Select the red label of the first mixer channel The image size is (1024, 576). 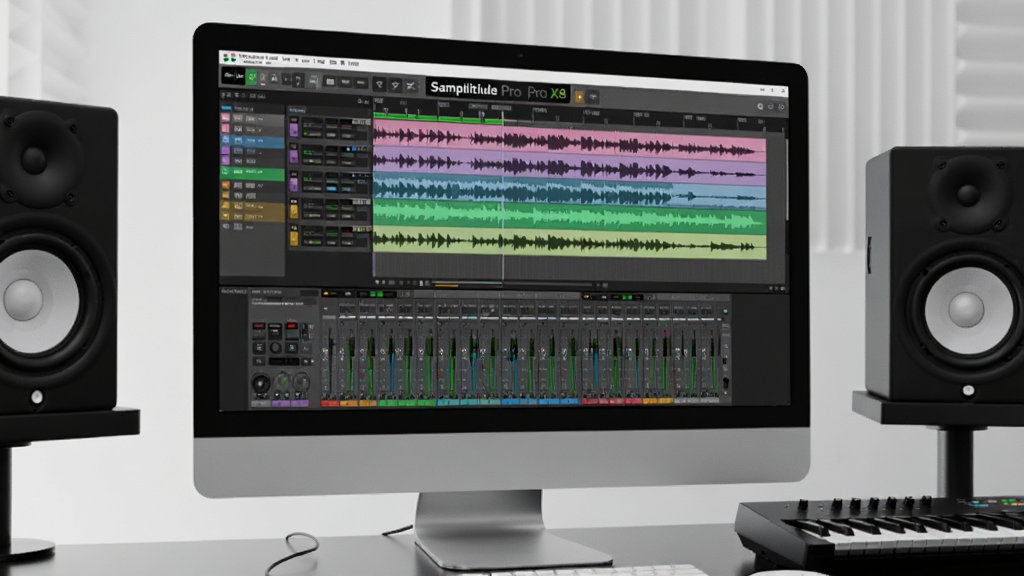[x=330, y=403]
